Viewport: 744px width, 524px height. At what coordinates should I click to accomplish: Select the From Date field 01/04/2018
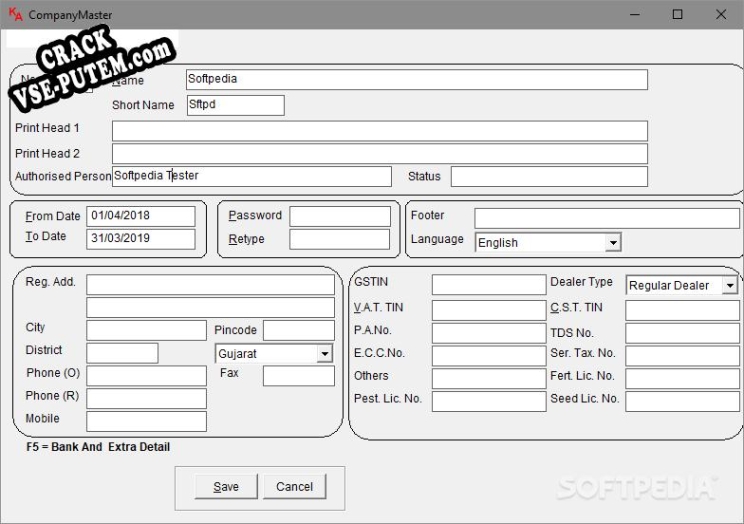point(141,216)
